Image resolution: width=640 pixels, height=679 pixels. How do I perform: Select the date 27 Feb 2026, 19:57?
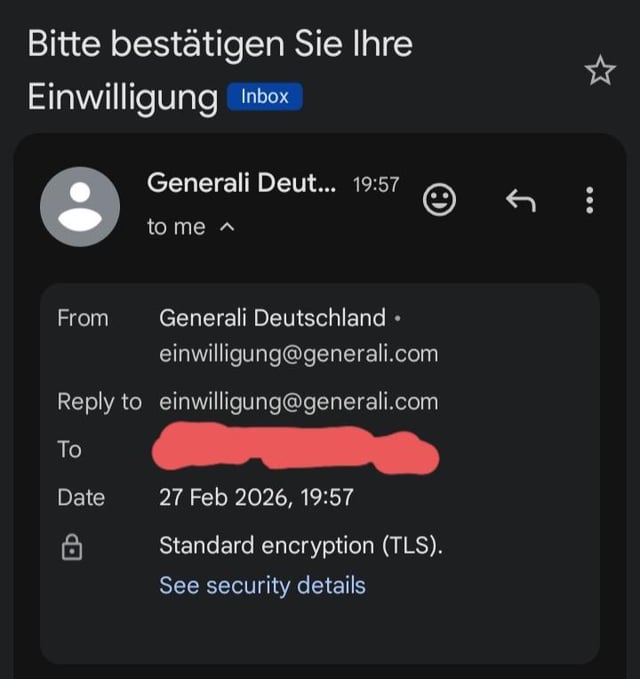[x=256, y=497]
